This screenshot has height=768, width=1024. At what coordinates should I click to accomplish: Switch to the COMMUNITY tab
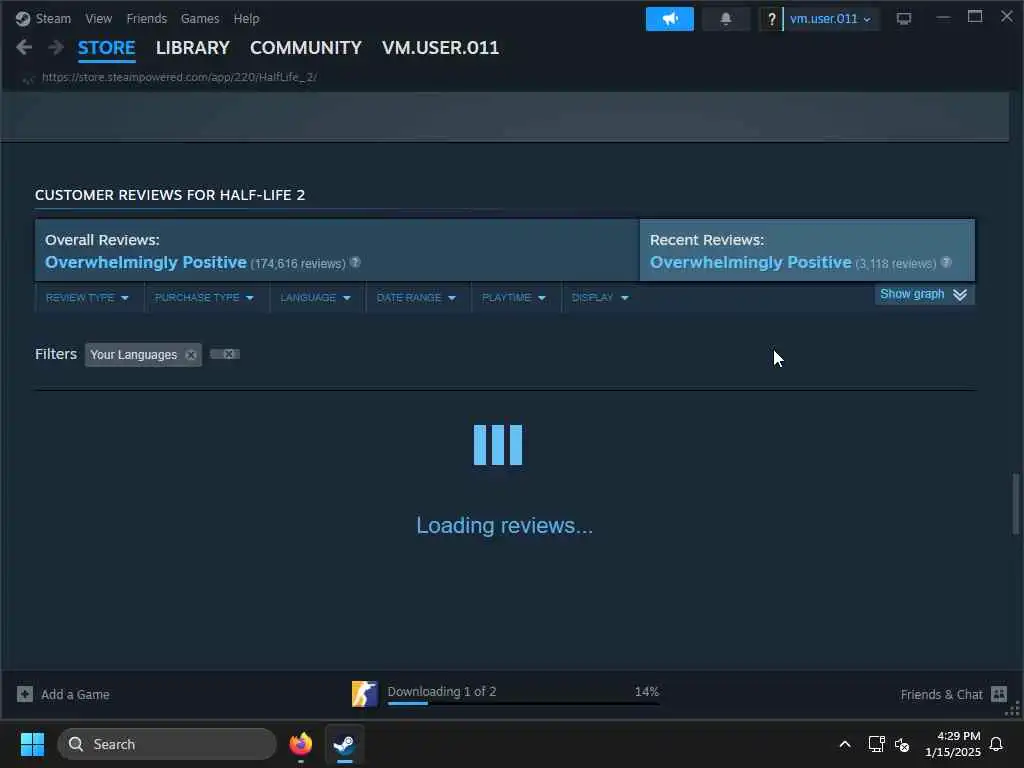[306, 48]
